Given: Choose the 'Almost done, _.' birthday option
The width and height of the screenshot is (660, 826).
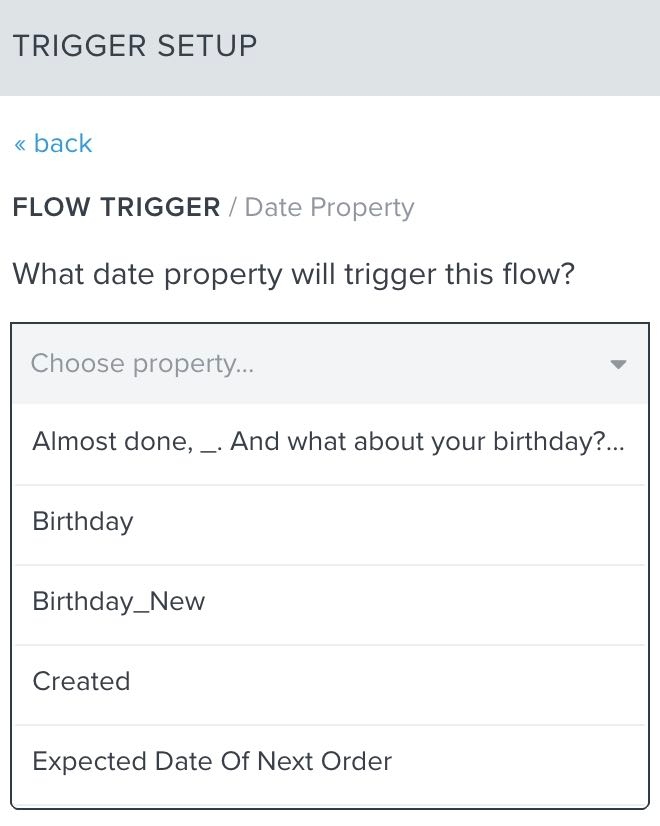Looking at the screenshot, I should click(x=329, y=442).
